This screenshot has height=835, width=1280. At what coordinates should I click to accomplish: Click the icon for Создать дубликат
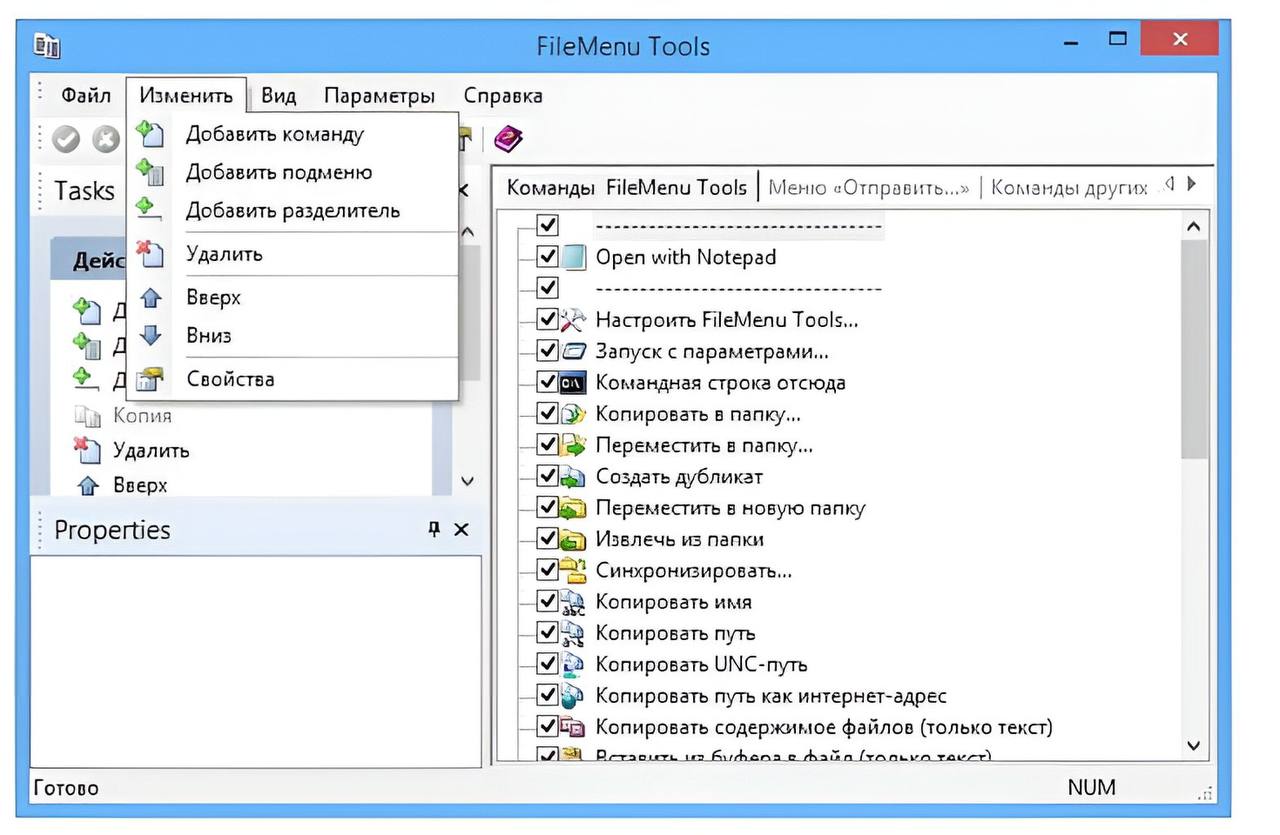coord(573,477)
